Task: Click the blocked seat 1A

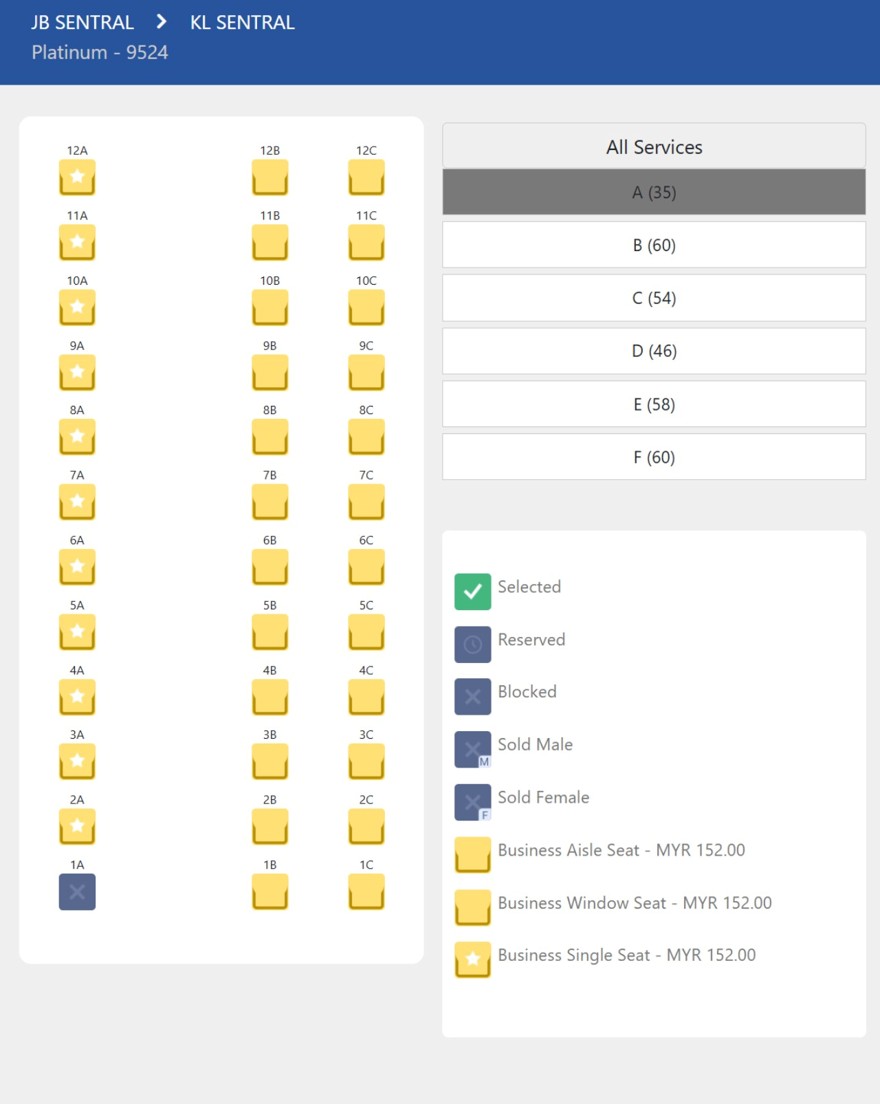Action: click(x=77, y=892)
